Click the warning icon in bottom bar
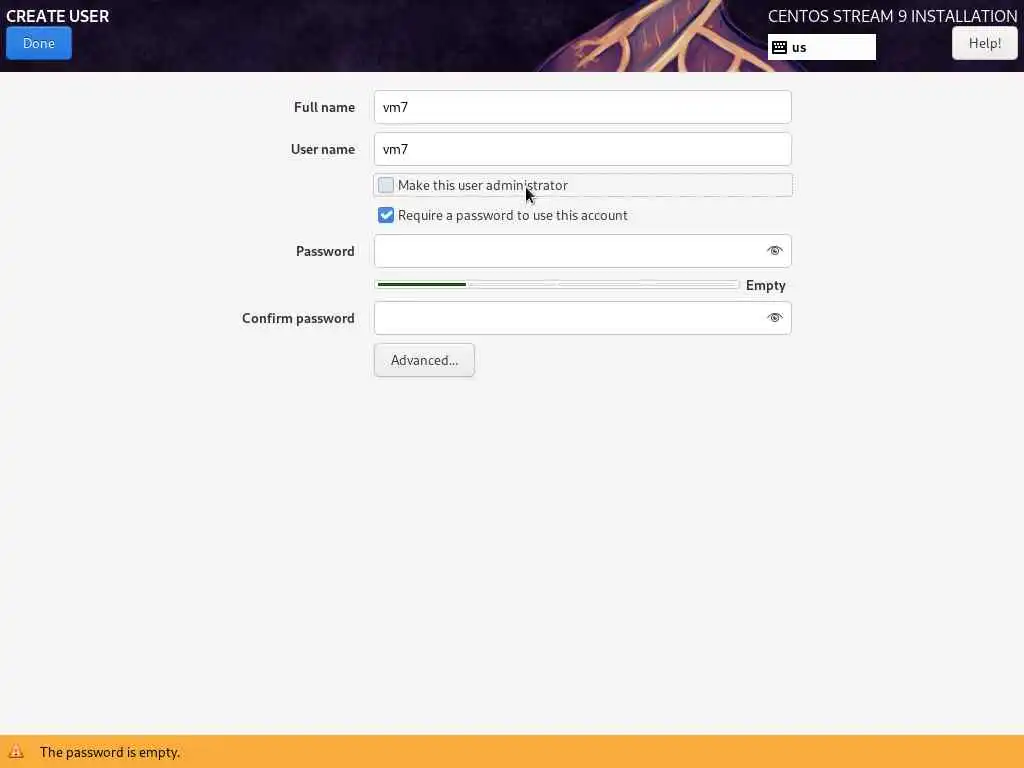 click(16, 752)
